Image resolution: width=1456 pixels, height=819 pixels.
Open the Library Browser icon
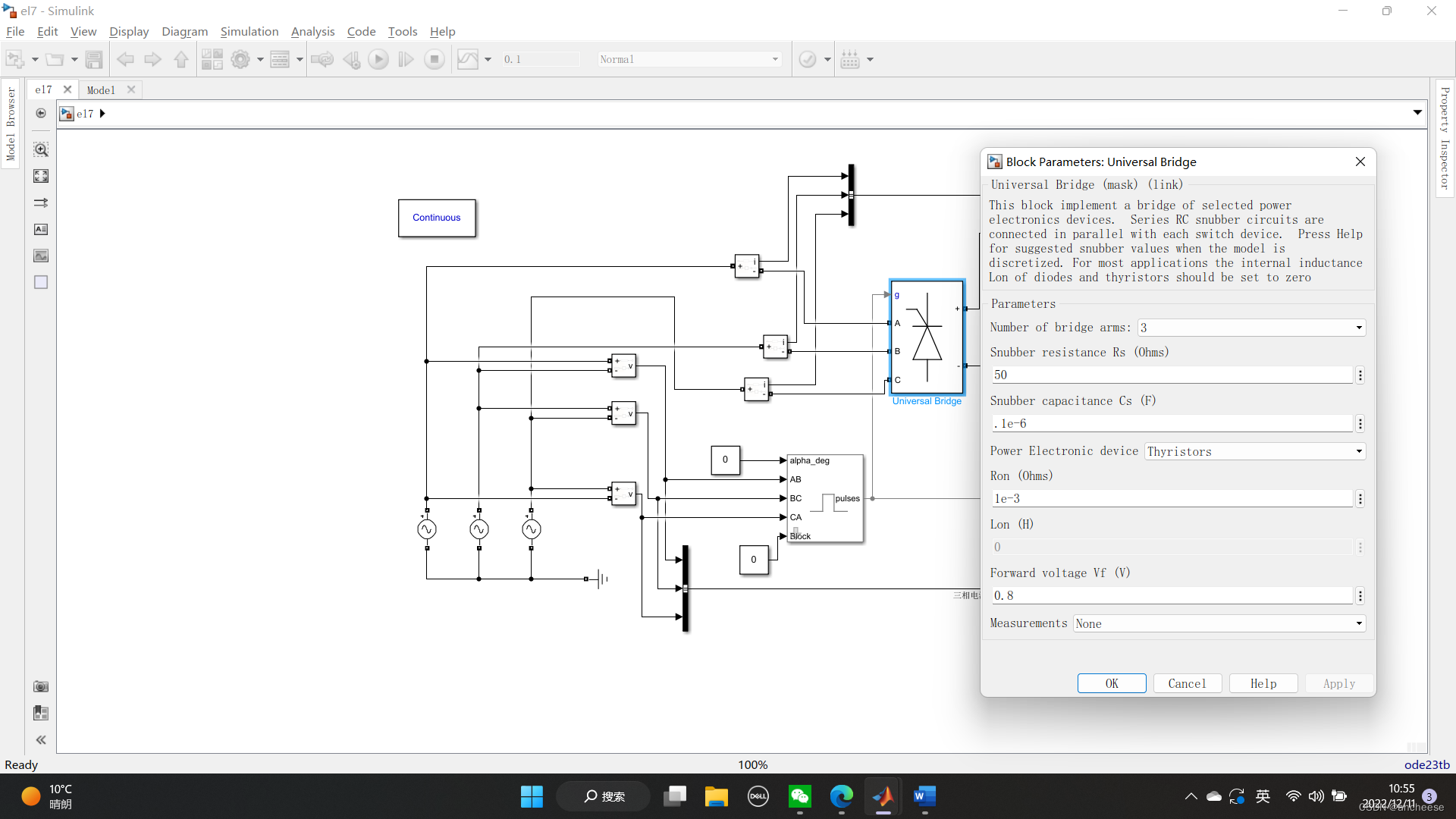coord(212,59)
